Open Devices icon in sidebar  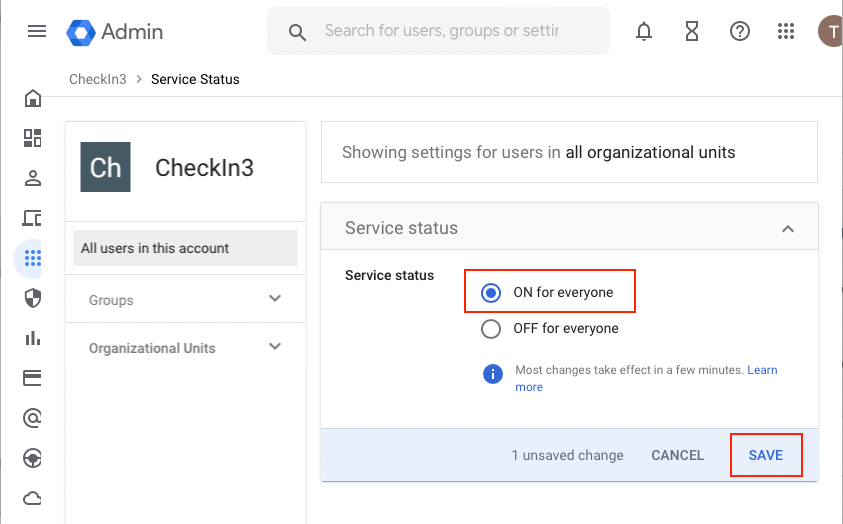[32, 218]
